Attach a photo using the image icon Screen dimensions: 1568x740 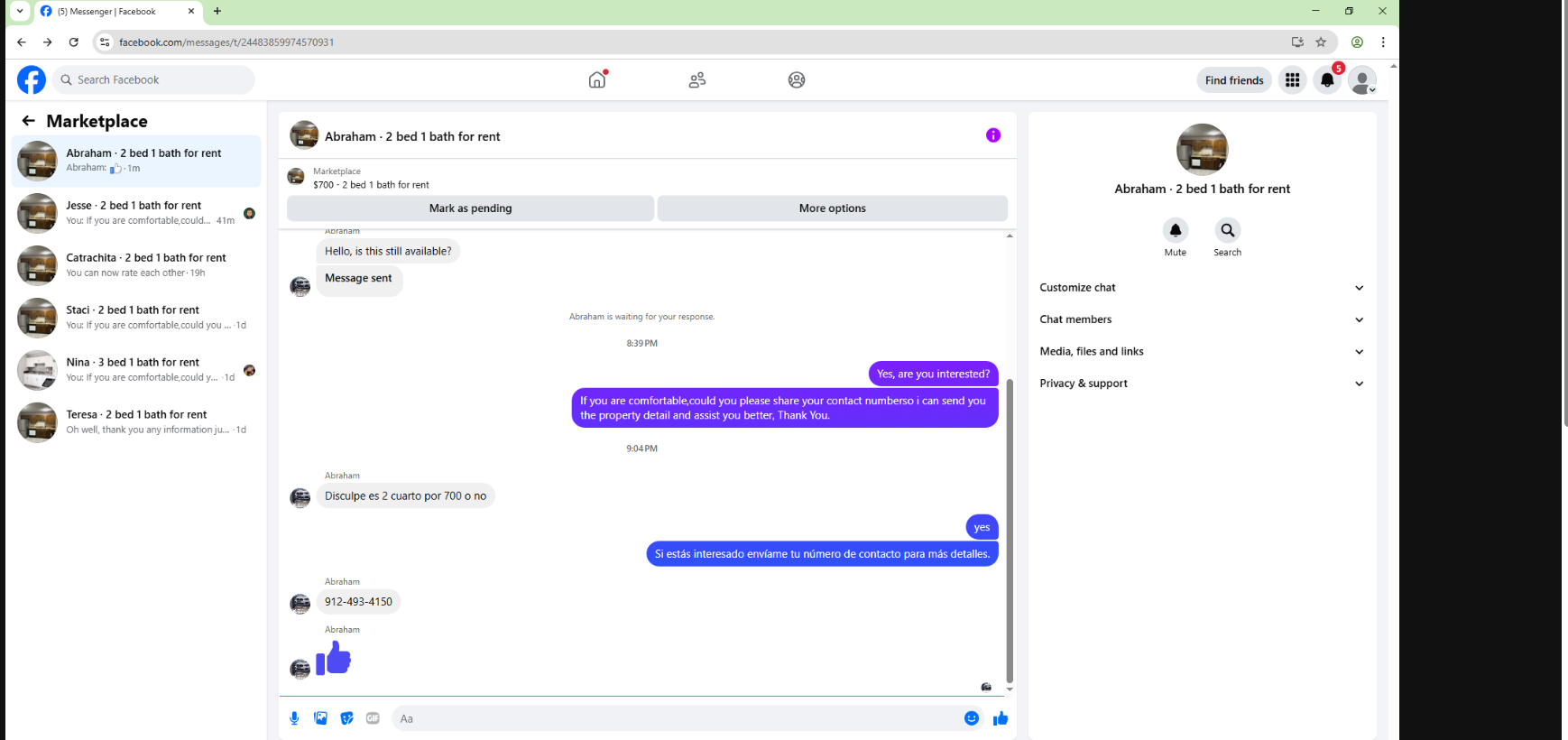320,718
